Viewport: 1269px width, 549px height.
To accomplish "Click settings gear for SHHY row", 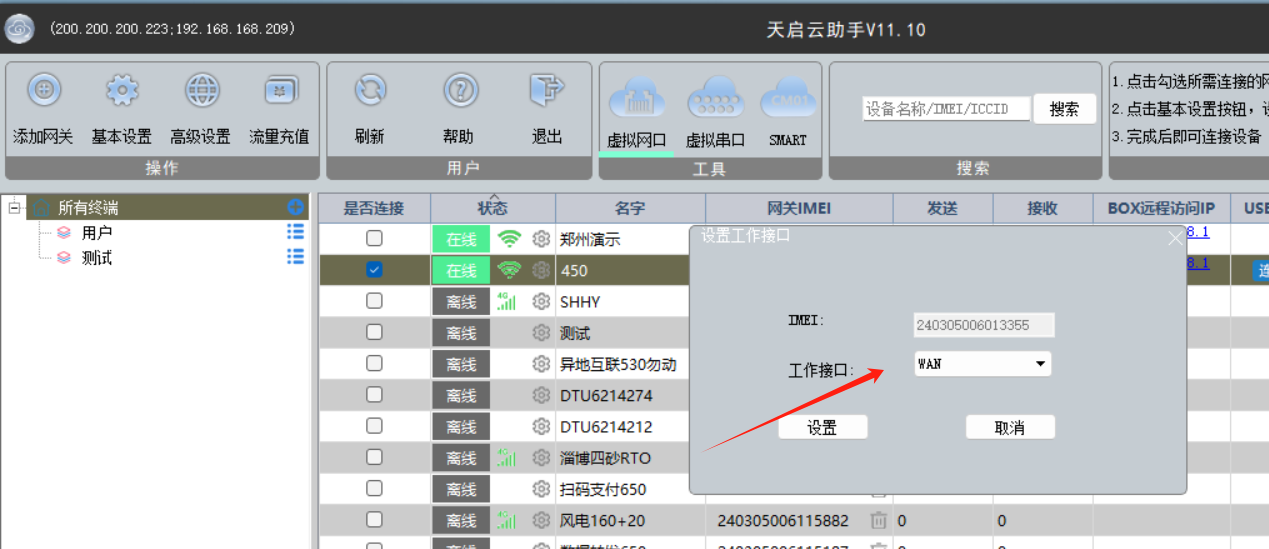I will click(x=541, y=301).
